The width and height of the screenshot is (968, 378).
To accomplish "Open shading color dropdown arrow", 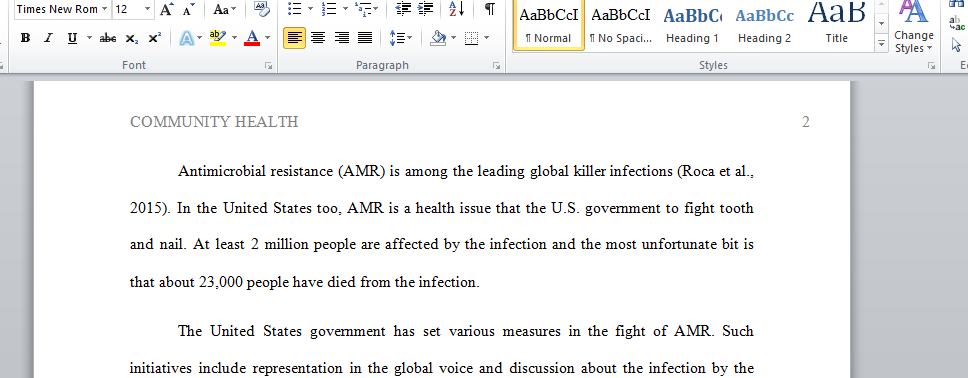I will [x=454, y=38].
